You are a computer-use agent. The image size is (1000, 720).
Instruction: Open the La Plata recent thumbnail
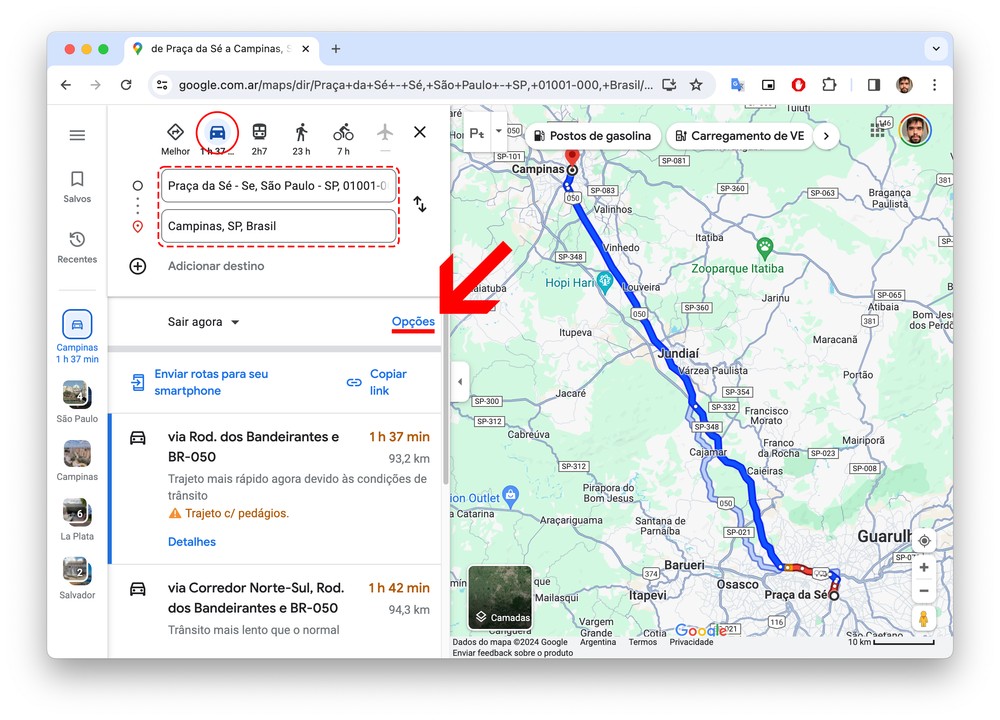pyautogui.click(x=77, y=520)
